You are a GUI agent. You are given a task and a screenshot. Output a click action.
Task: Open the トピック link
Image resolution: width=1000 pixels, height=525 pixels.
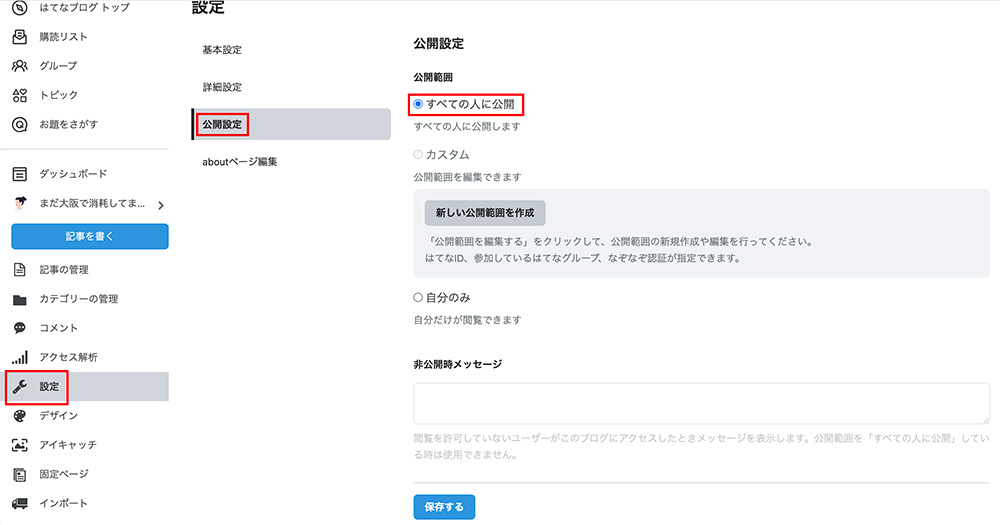pos(59,95)
